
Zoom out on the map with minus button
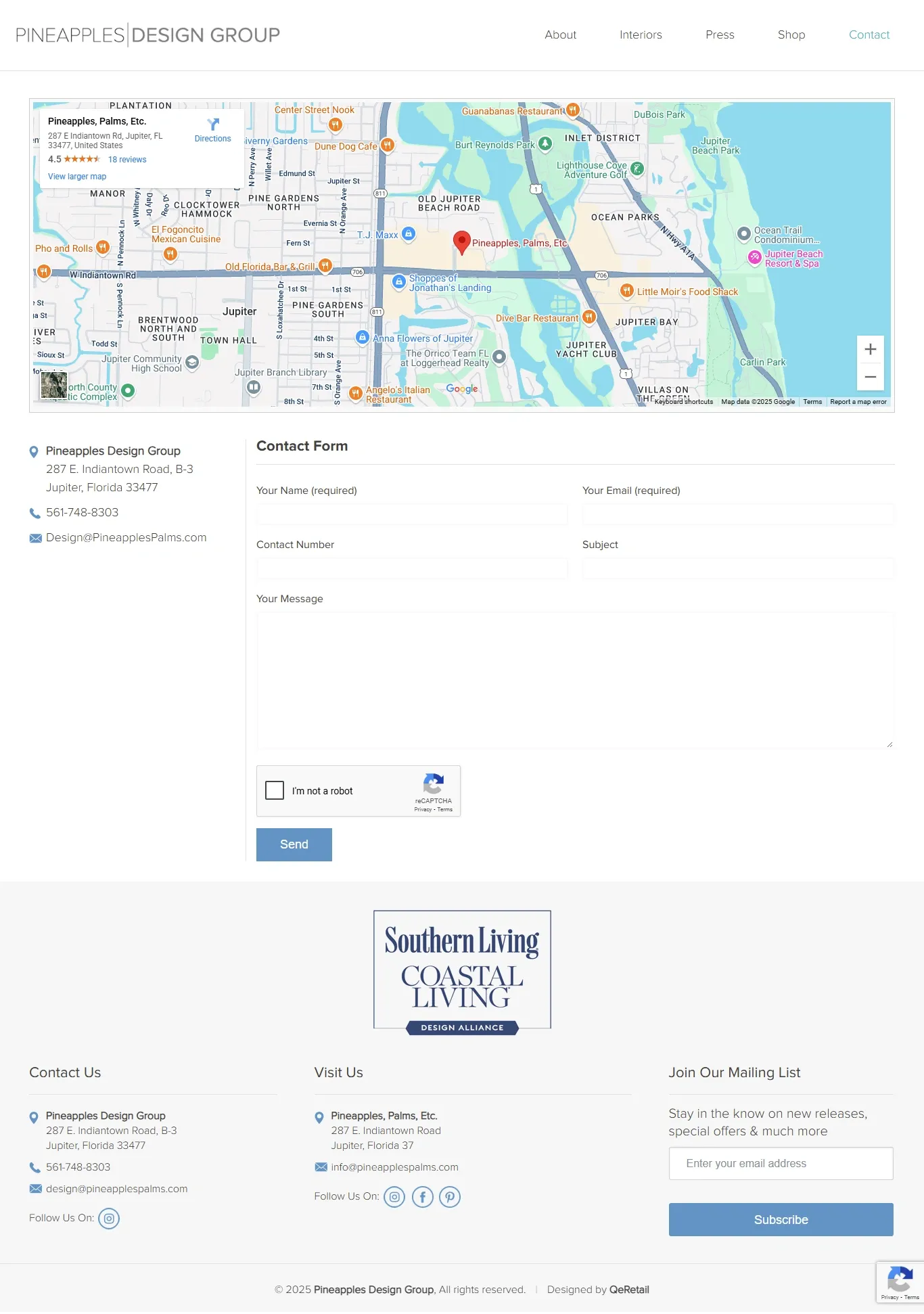tap(871, 377)
